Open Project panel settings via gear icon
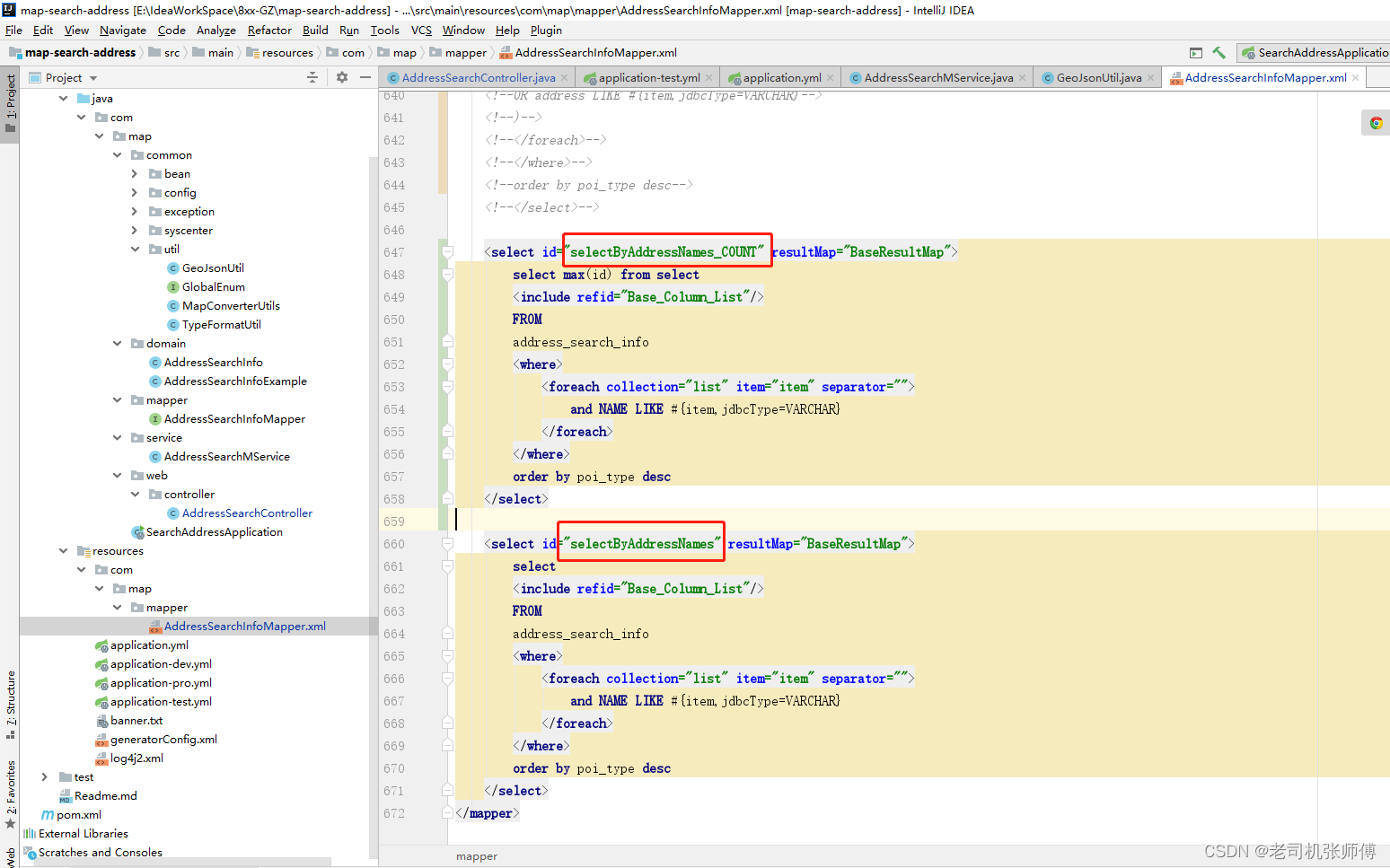This screenshot has width=1390, height=868. (x=341, y=77)
